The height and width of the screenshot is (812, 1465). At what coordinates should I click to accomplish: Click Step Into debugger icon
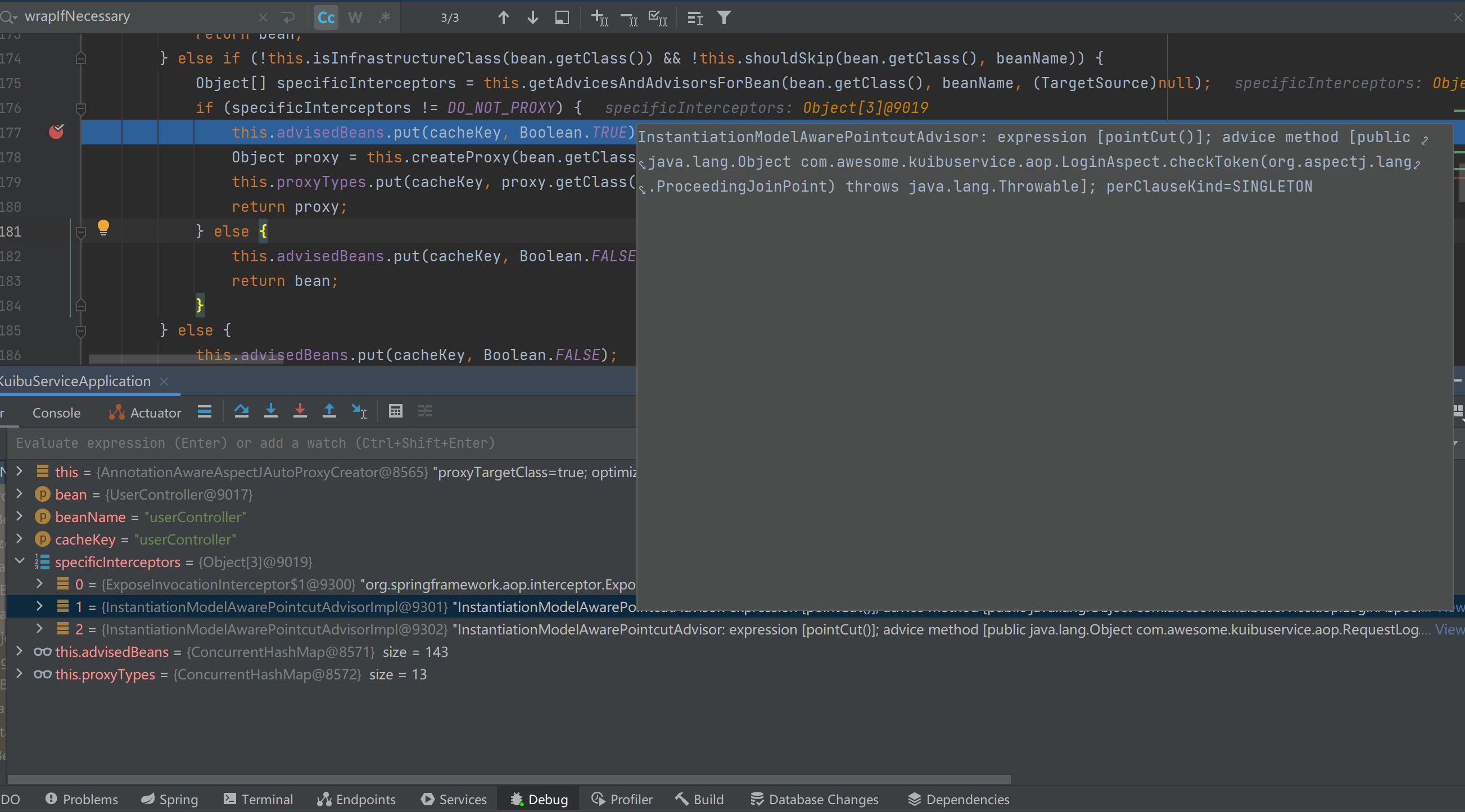271,411
